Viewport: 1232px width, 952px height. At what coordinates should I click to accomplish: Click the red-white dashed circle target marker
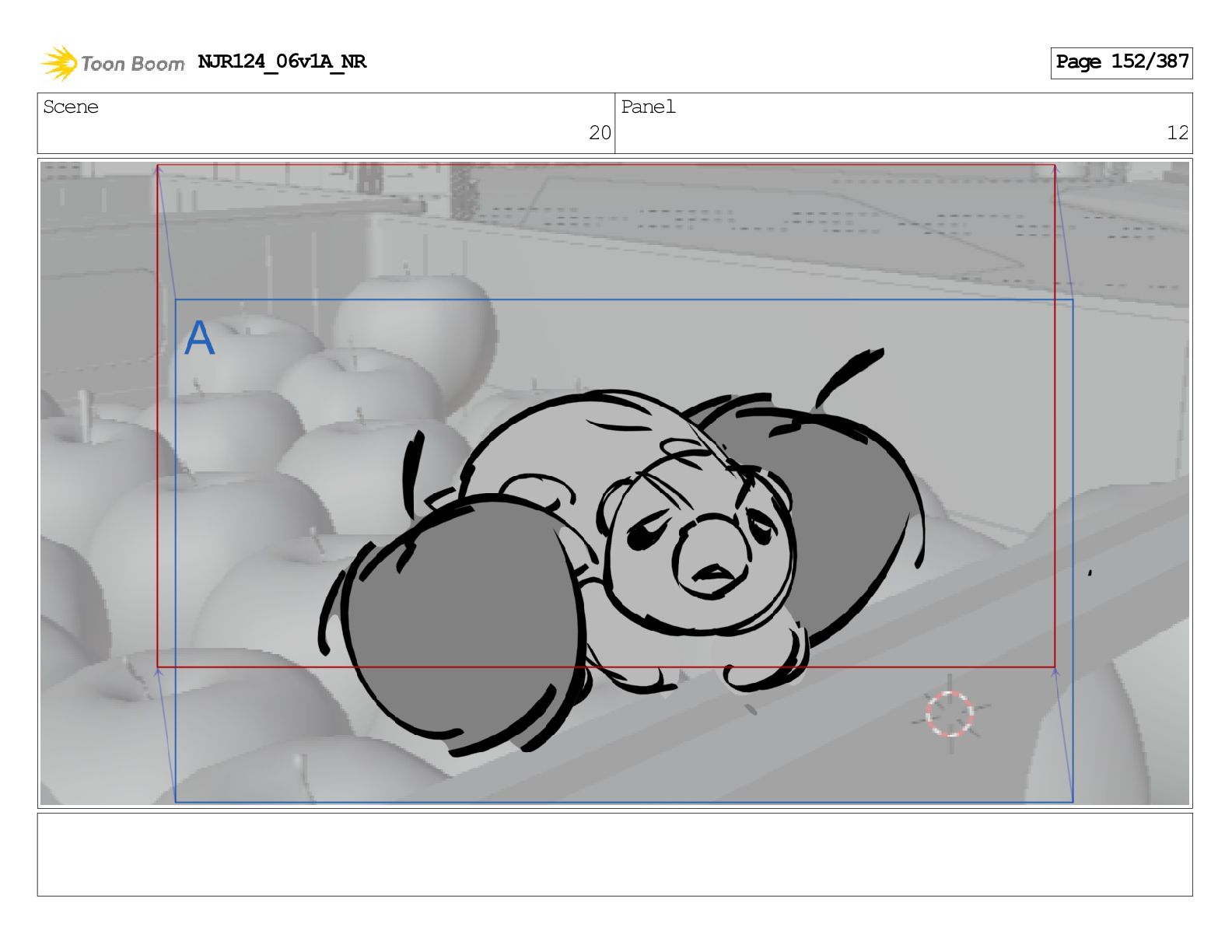[950, 713]
